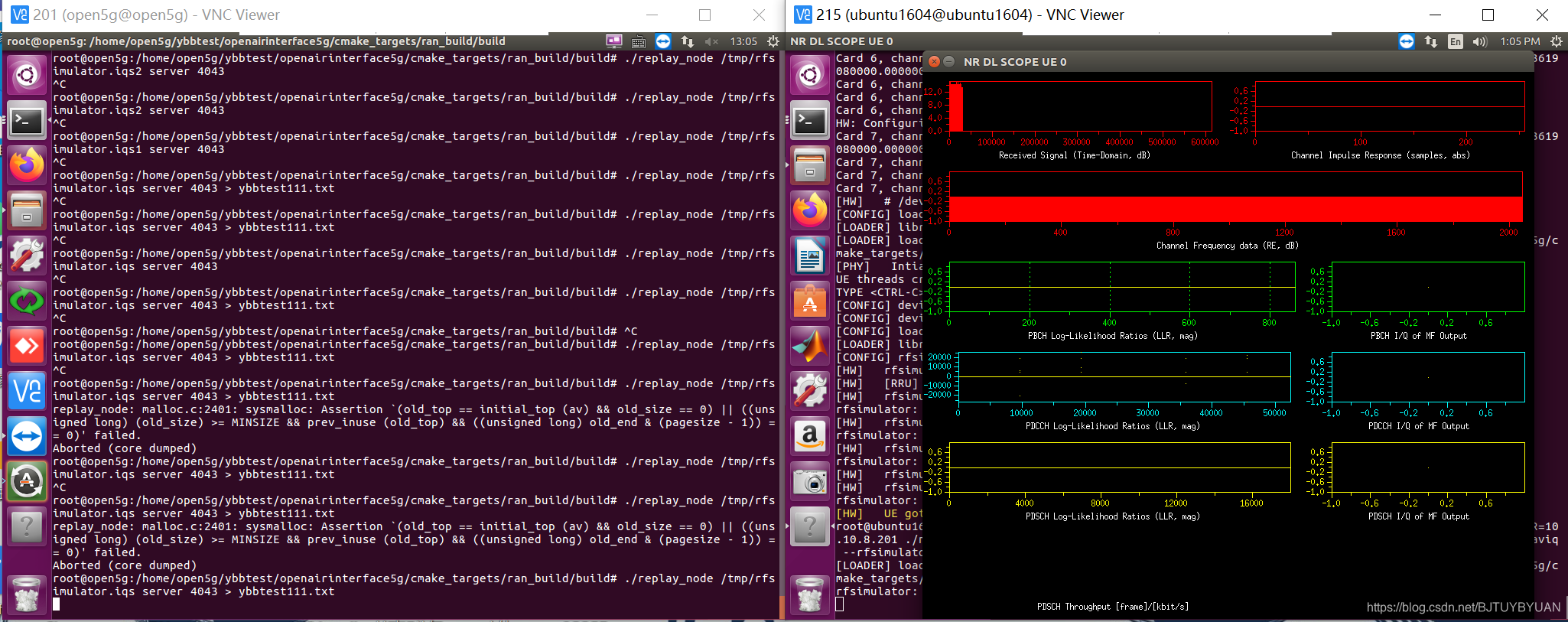The image size is (1568, 622).
Task: Click NR DL SCOPE UE 0 title in right panel
Action: 841,41
